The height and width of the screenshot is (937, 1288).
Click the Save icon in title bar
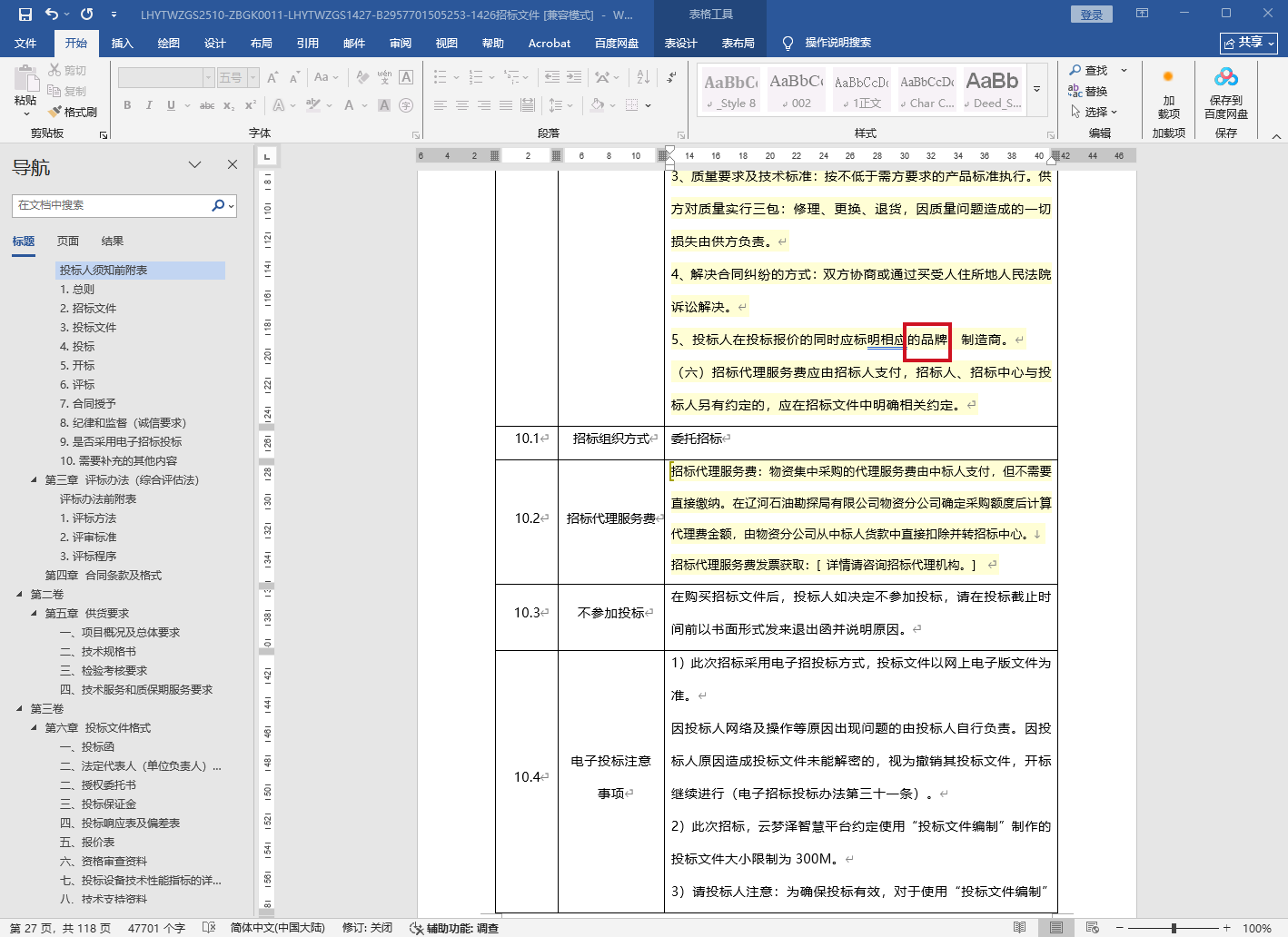point(25,15)
